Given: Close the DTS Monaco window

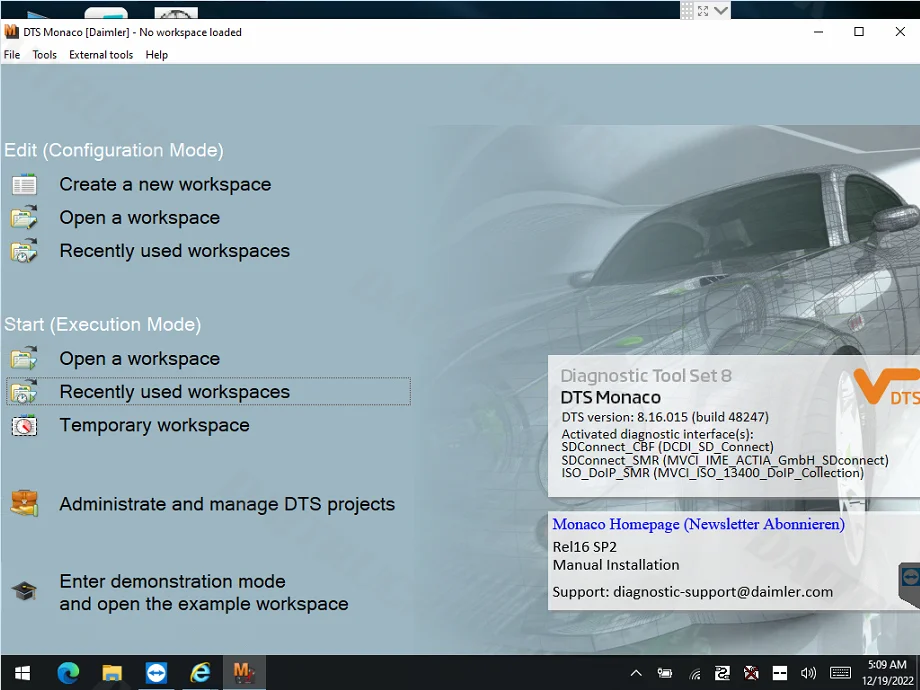Looking at the screenshot, I should point(900,32).
